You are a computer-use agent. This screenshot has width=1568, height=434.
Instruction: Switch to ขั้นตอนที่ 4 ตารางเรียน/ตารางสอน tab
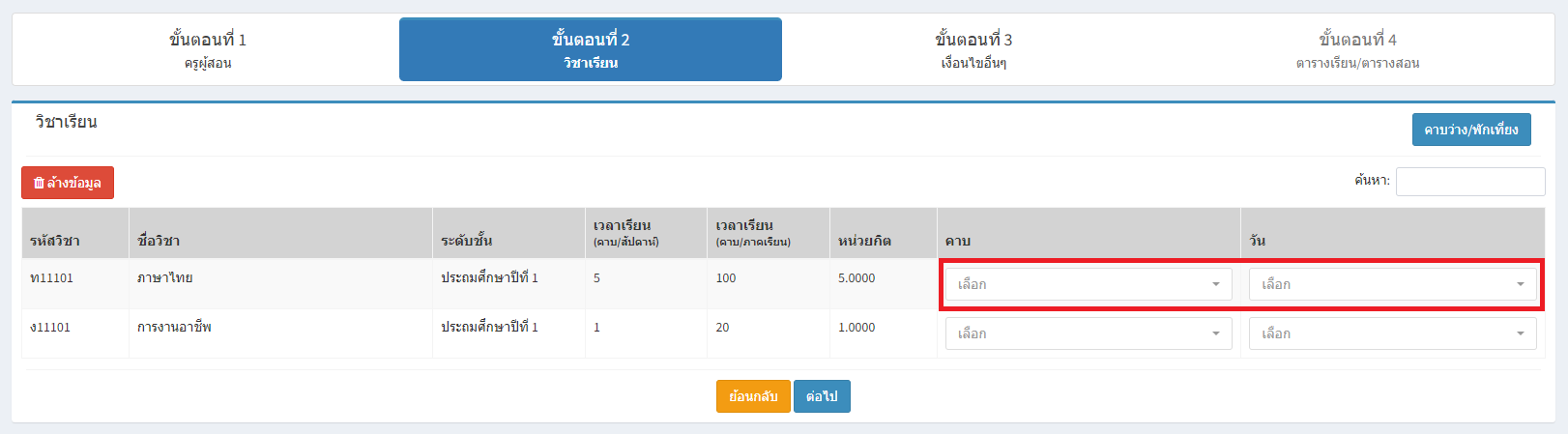(x=1357, y=49)
